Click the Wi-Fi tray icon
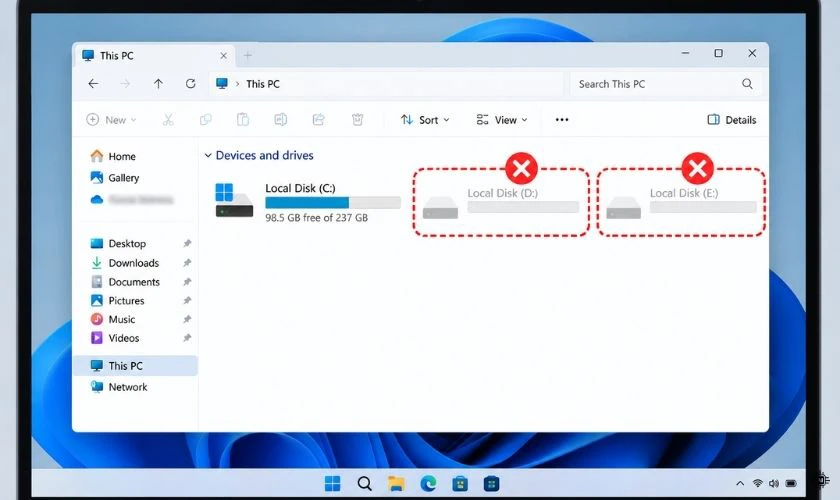The image size is (840, 500). (x=758, y=483)
